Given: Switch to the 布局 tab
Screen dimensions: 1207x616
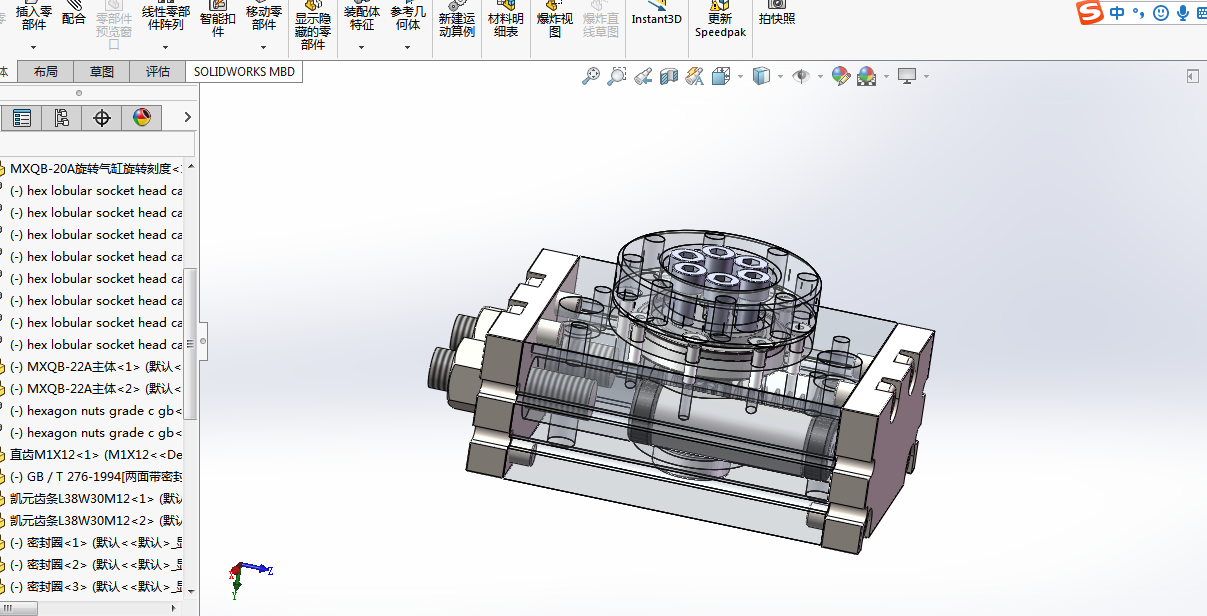Looking at the screenshot, I should (x=45, y=72).
